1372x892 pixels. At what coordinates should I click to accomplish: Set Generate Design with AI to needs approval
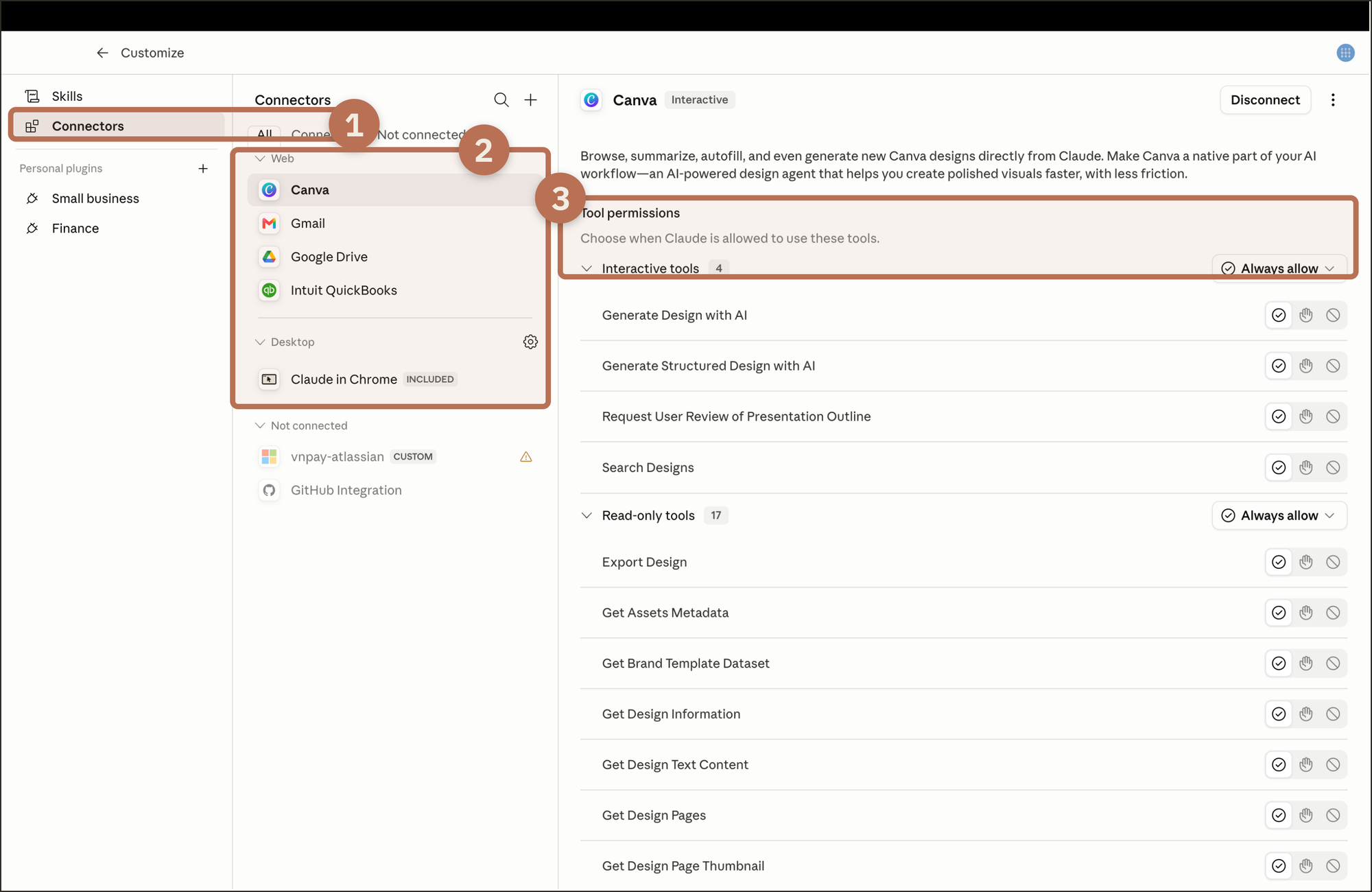point(1306,315)
